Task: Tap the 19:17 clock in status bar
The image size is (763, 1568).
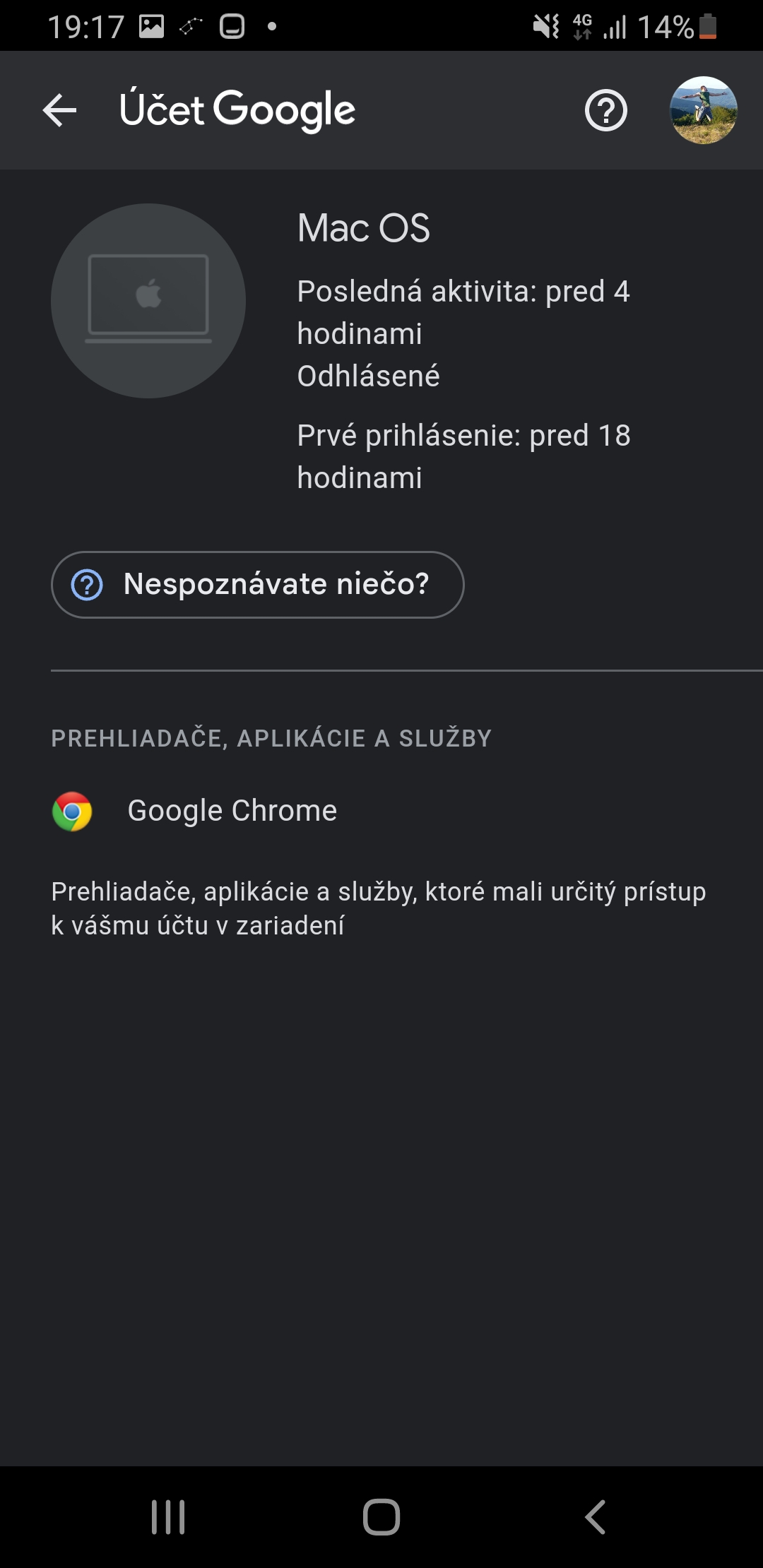Action: point(85,27)
